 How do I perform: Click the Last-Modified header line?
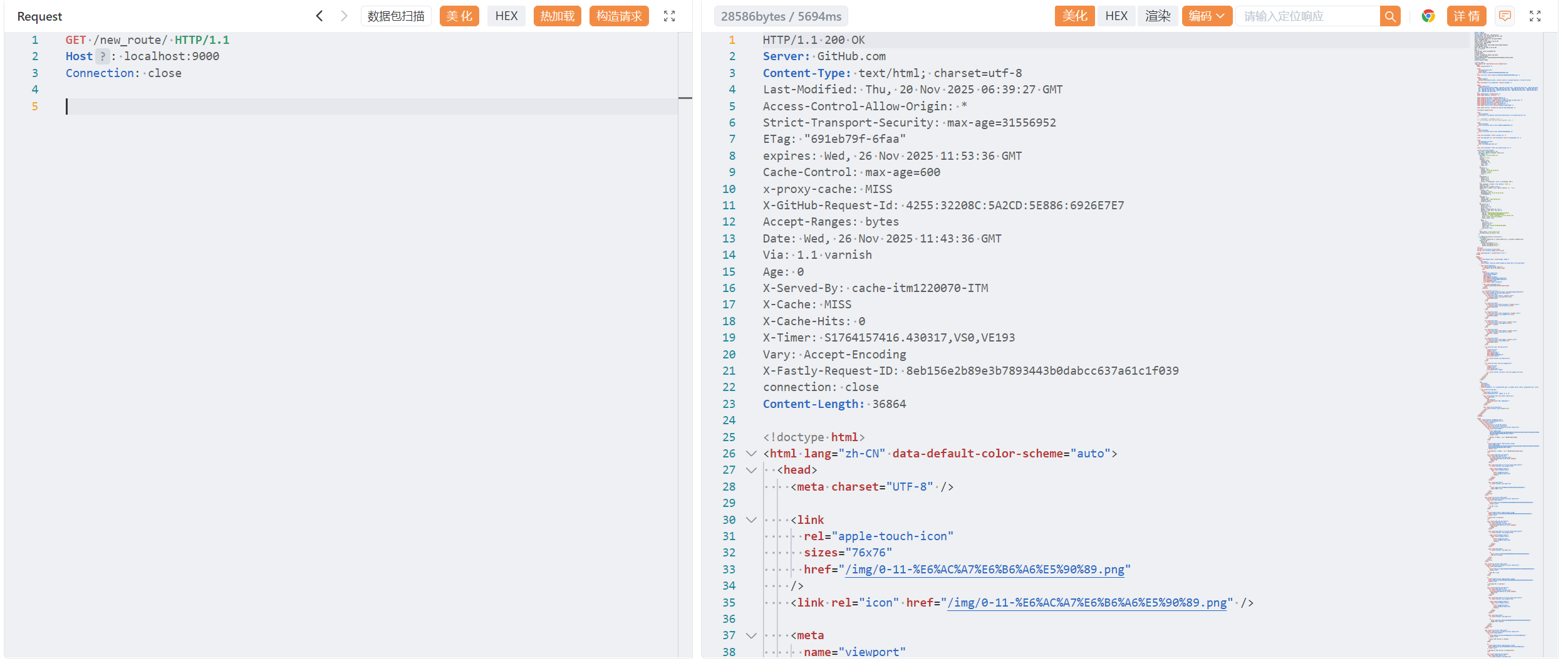(x=913, y=90)
